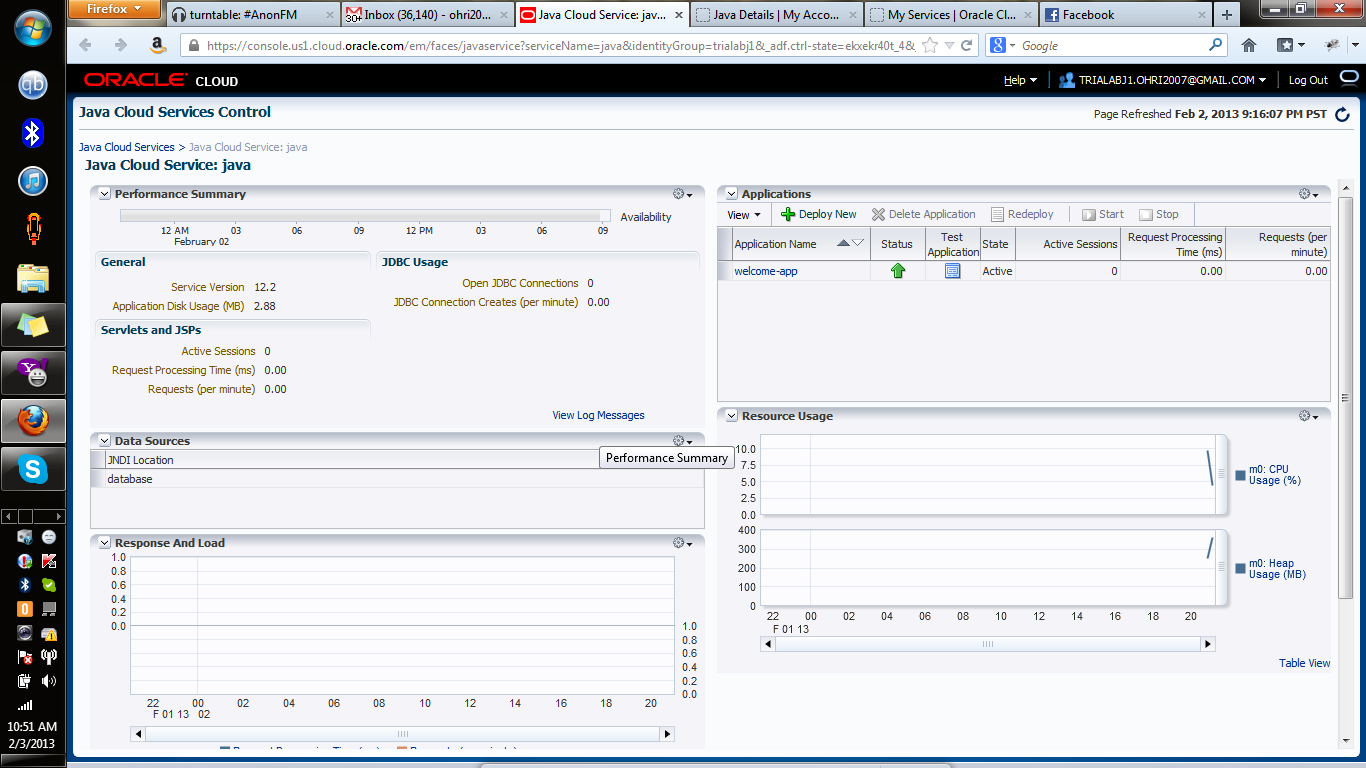
Task: Open the Table View link
Action: pyautogui.click(x=1304, y=663)
